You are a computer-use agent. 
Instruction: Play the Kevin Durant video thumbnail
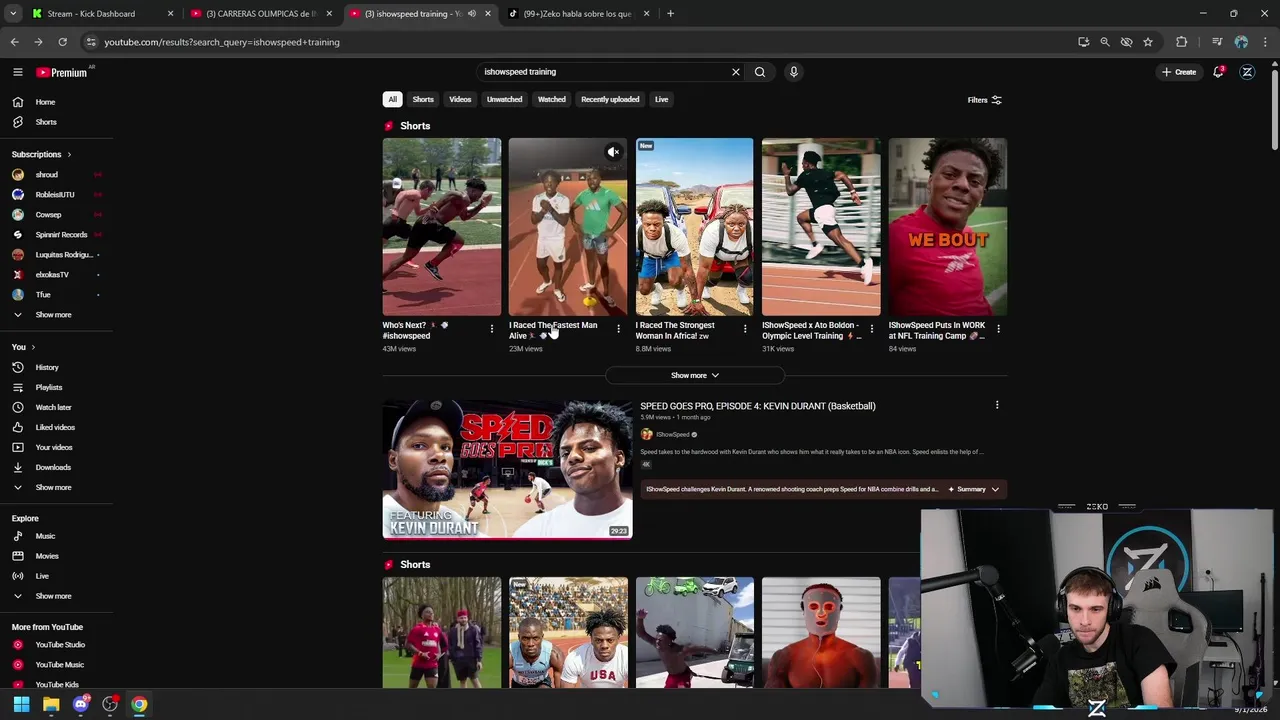507,469
